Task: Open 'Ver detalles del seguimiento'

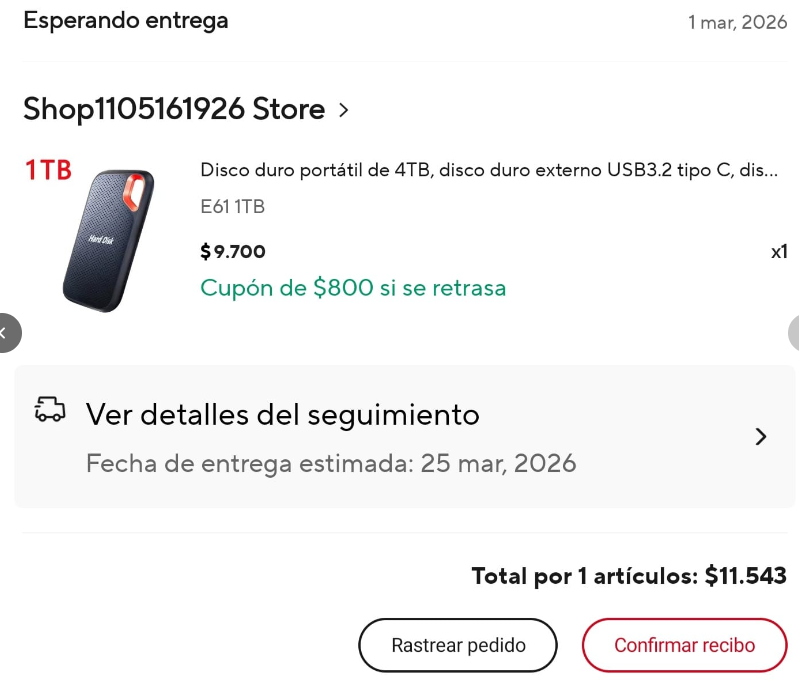Action: [283, 413]
